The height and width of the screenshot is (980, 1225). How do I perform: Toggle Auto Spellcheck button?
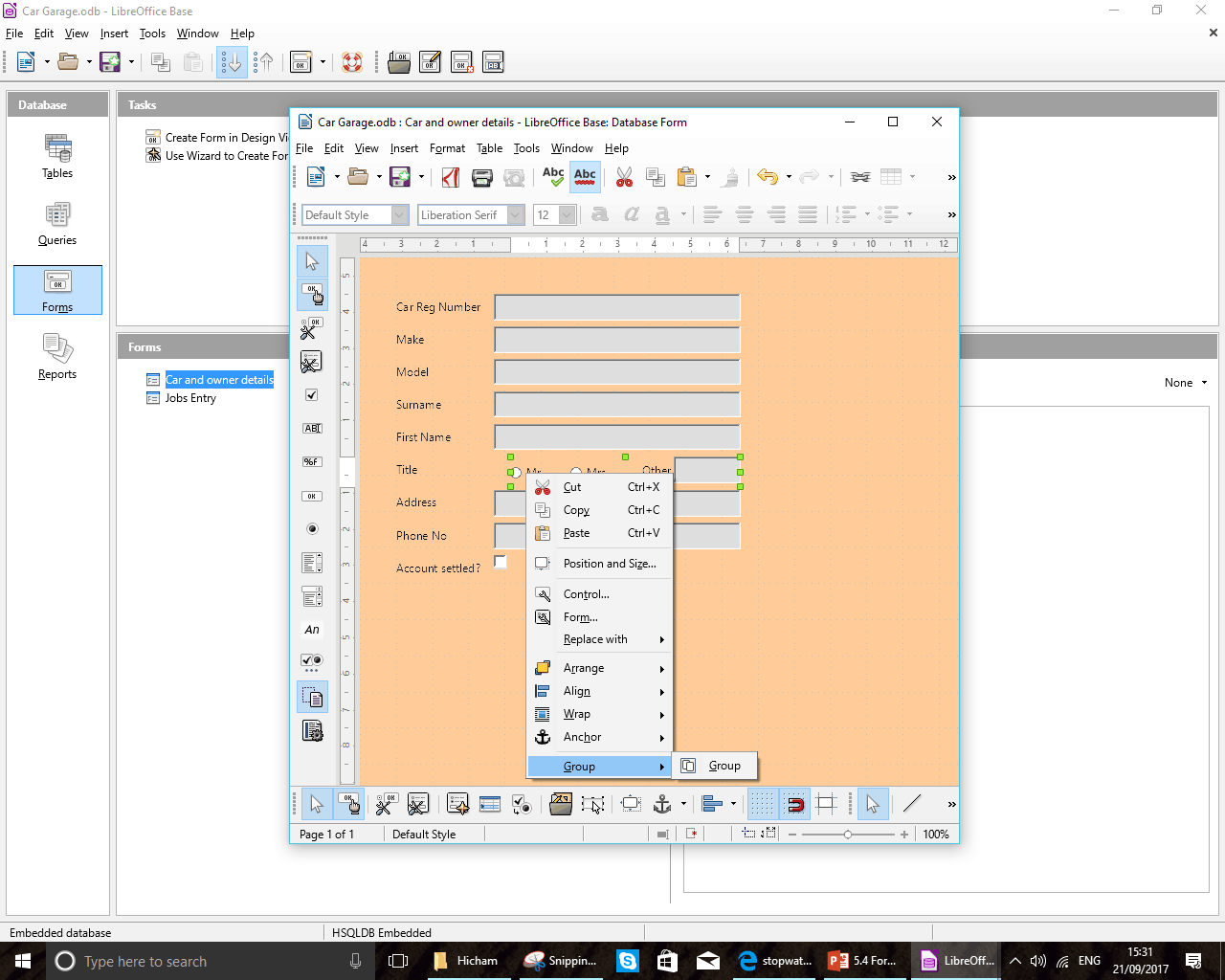click(585, 177)
